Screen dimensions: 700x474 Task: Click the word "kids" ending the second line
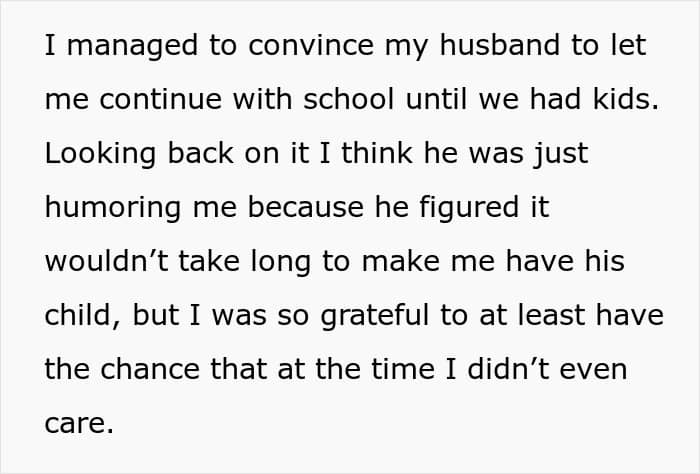[628, 101]
